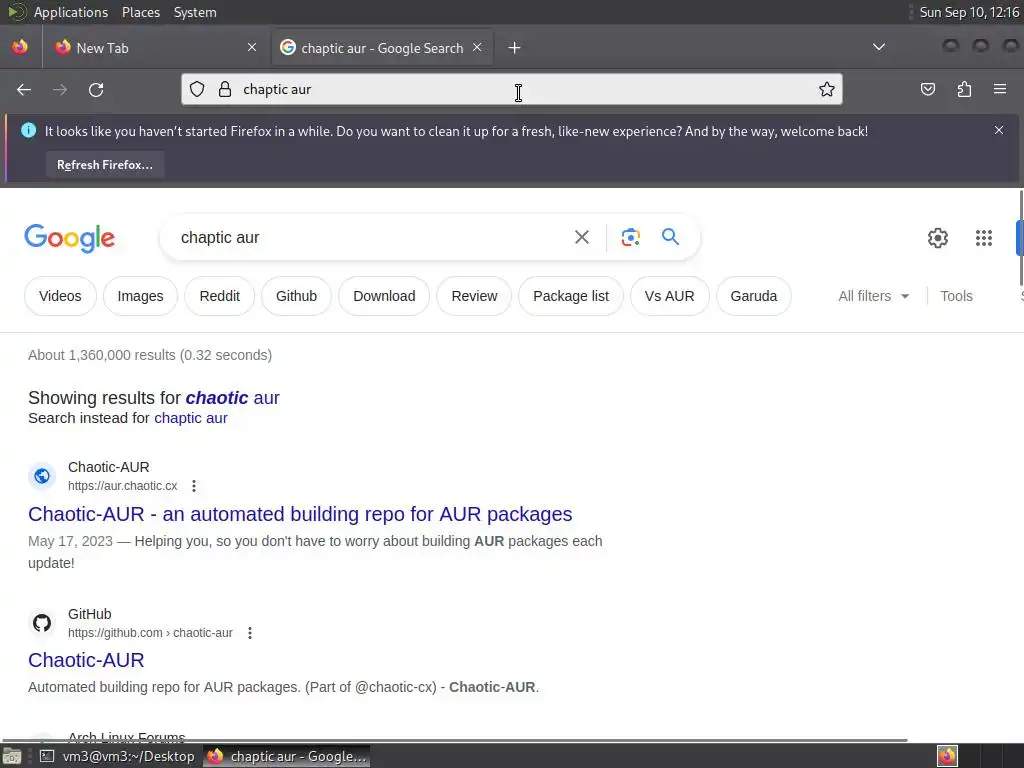The height and width of the screenshot is (768, 1024).
Task: Click the pinned Firefox view icon
Action: 20,47
